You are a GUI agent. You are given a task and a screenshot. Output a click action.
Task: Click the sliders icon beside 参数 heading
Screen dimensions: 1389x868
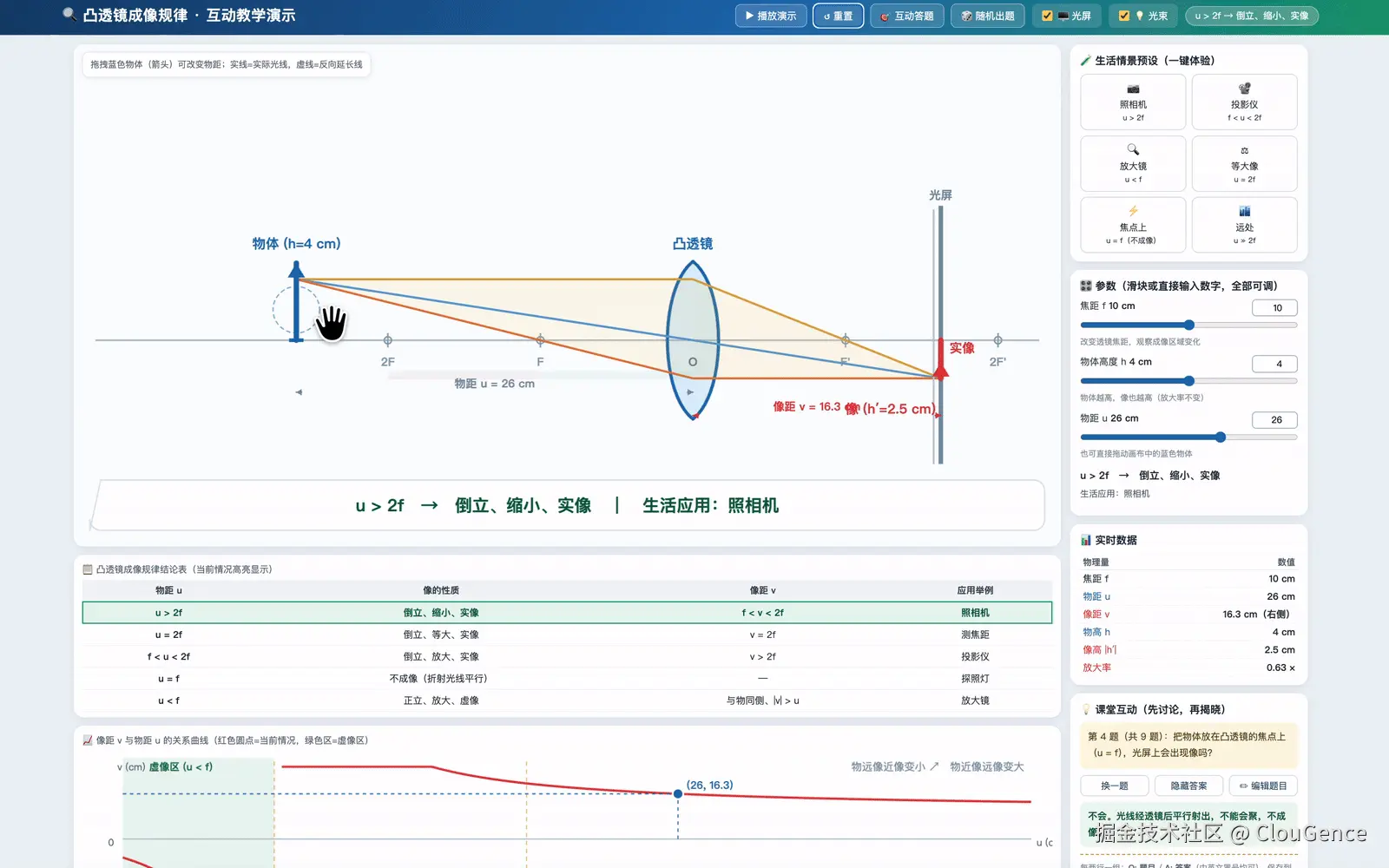pos(1086,286)
